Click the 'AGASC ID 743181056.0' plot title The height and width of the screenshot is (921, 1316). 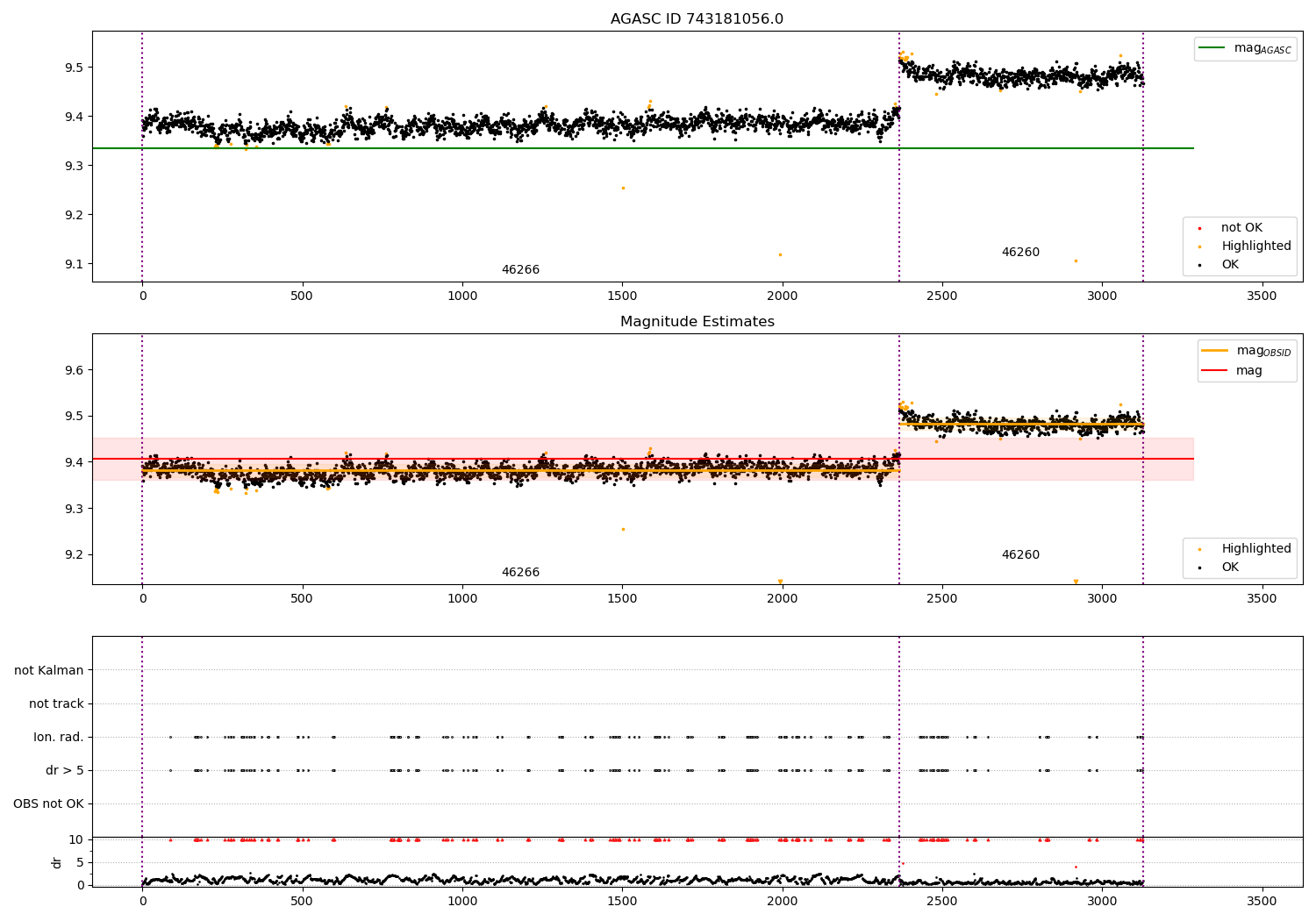click(697, 19)
